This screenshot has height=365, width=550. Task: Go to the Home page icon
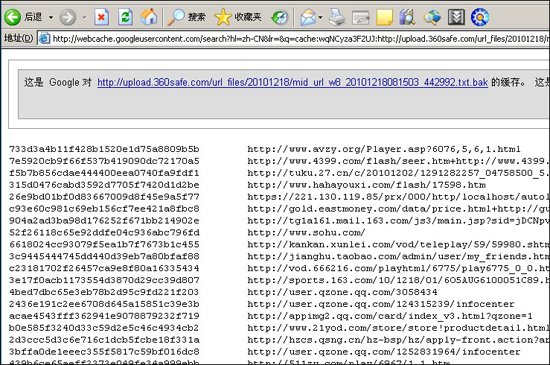[149, 17]
